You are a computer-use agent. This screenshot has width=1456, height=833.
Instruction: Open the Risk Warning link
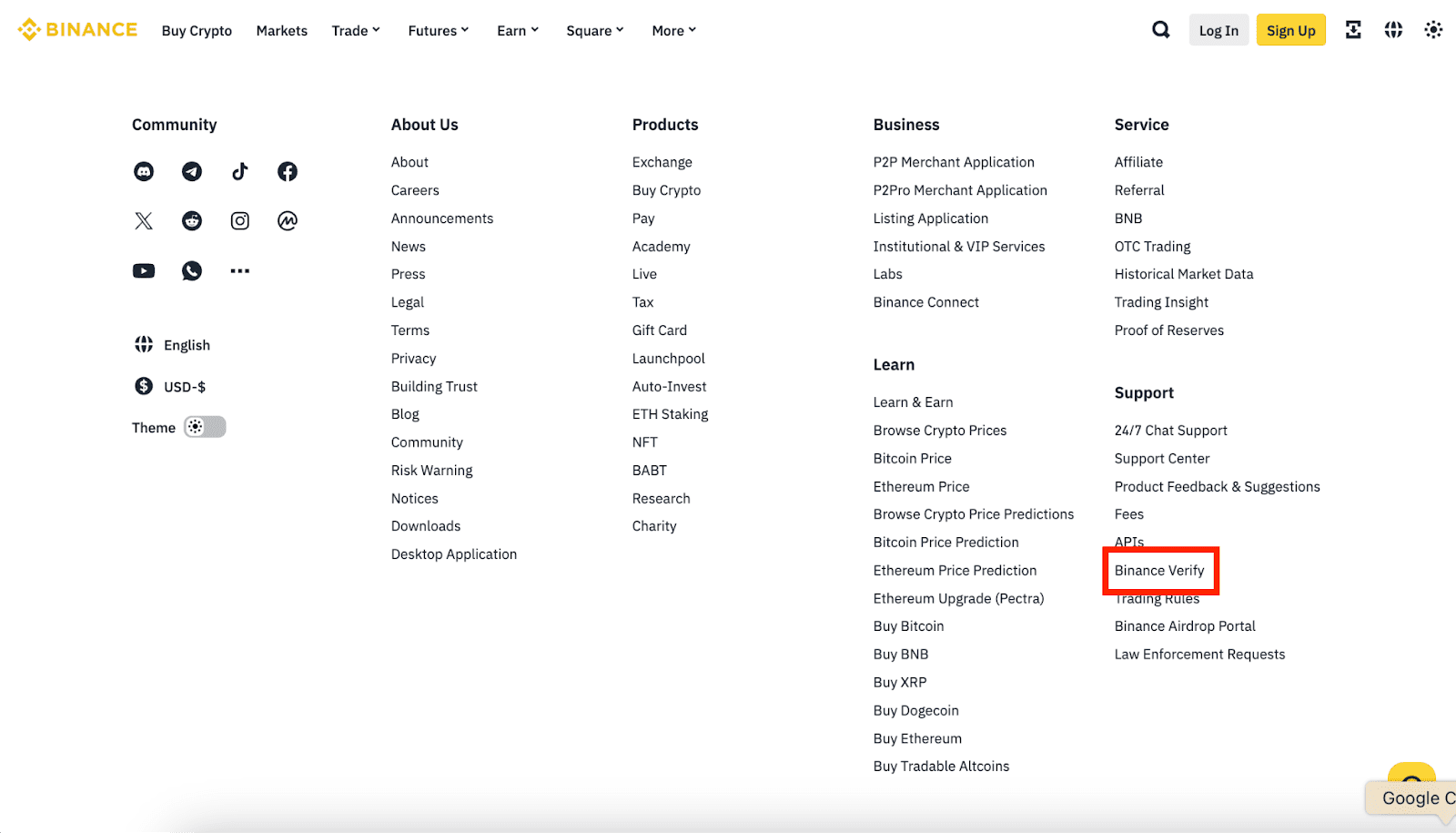coord(432,471)
